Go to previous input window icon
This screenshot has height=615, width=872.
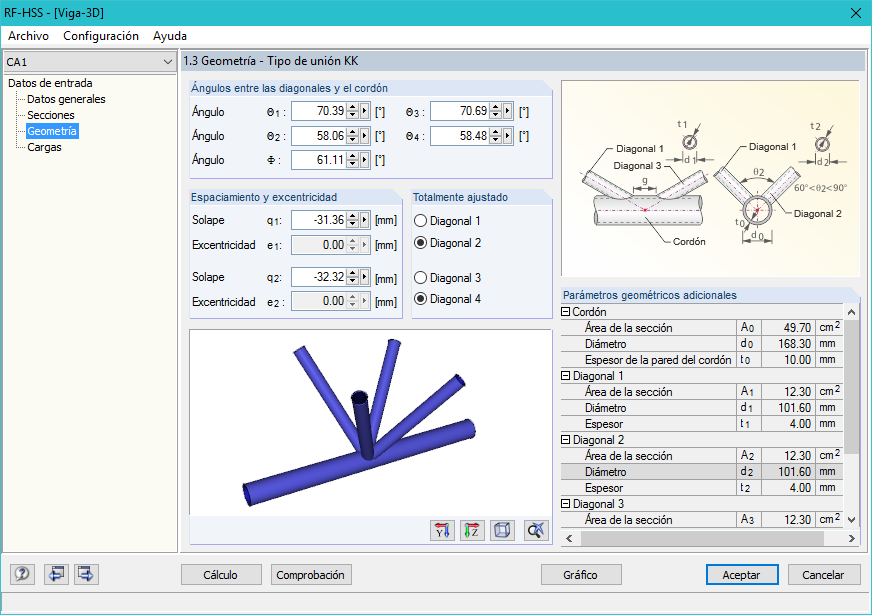click(56, 574)
